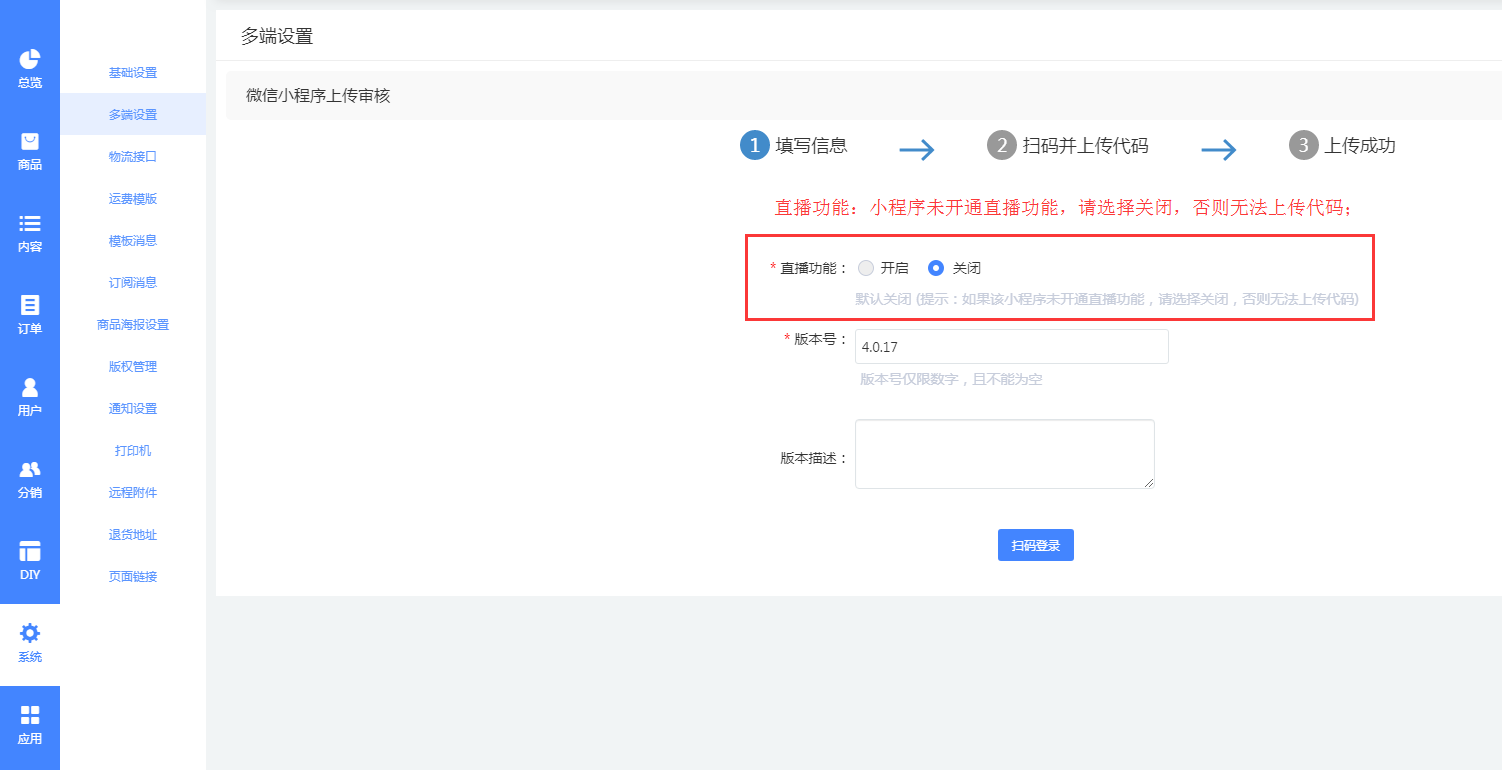The image size is (1502, 770).
Task: Open 运费模版 submenu item
Action: (x=133, y=199)
